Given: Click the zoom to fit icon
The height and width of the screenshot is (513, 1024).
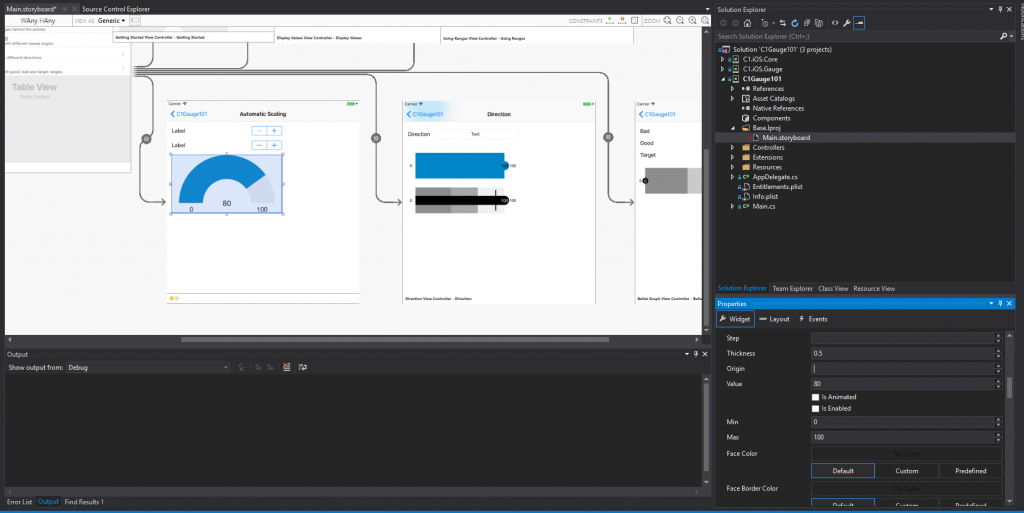Looking at the screenshot, I should (x=667, y=20).
